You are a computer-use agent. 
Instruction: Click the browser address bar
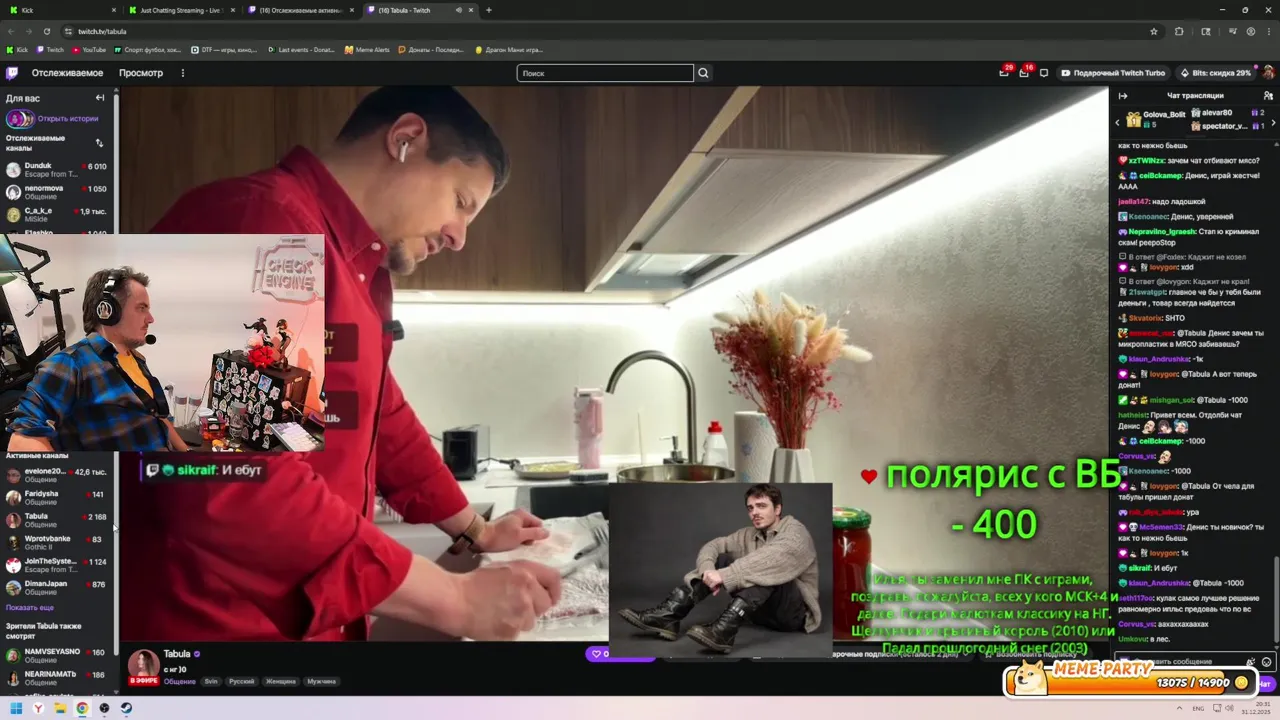(610, 31)
